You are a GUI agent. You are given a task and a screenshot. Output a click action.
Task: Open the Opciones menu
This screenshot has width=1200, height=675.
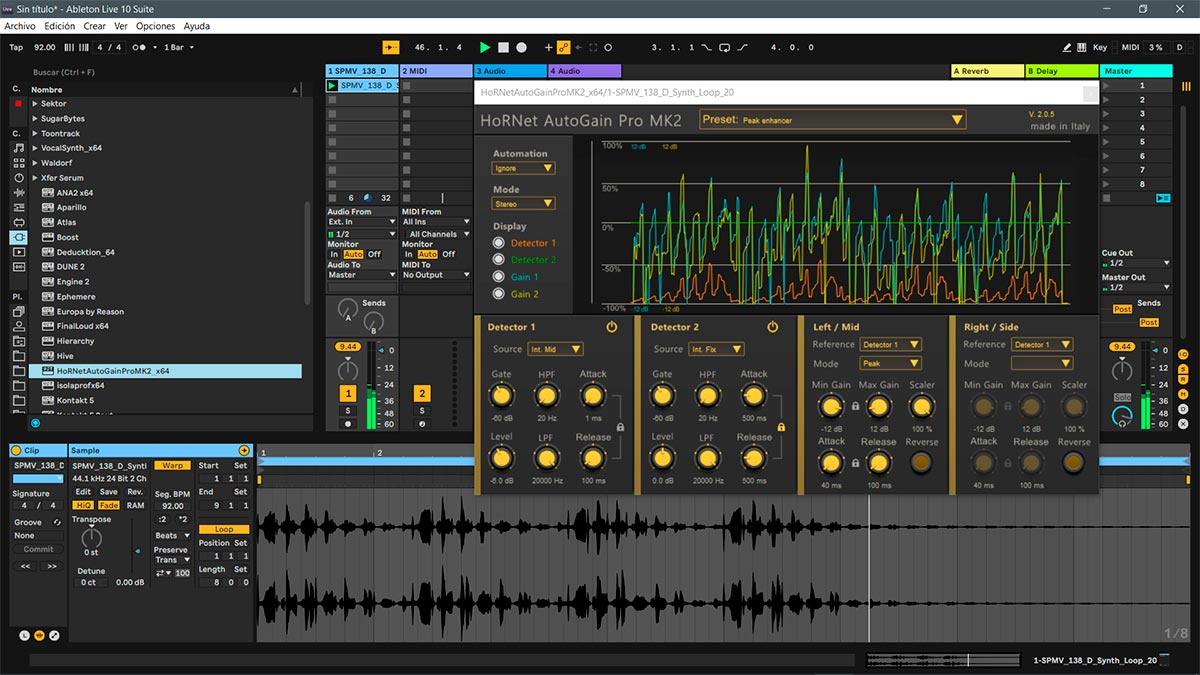(155, 26)
